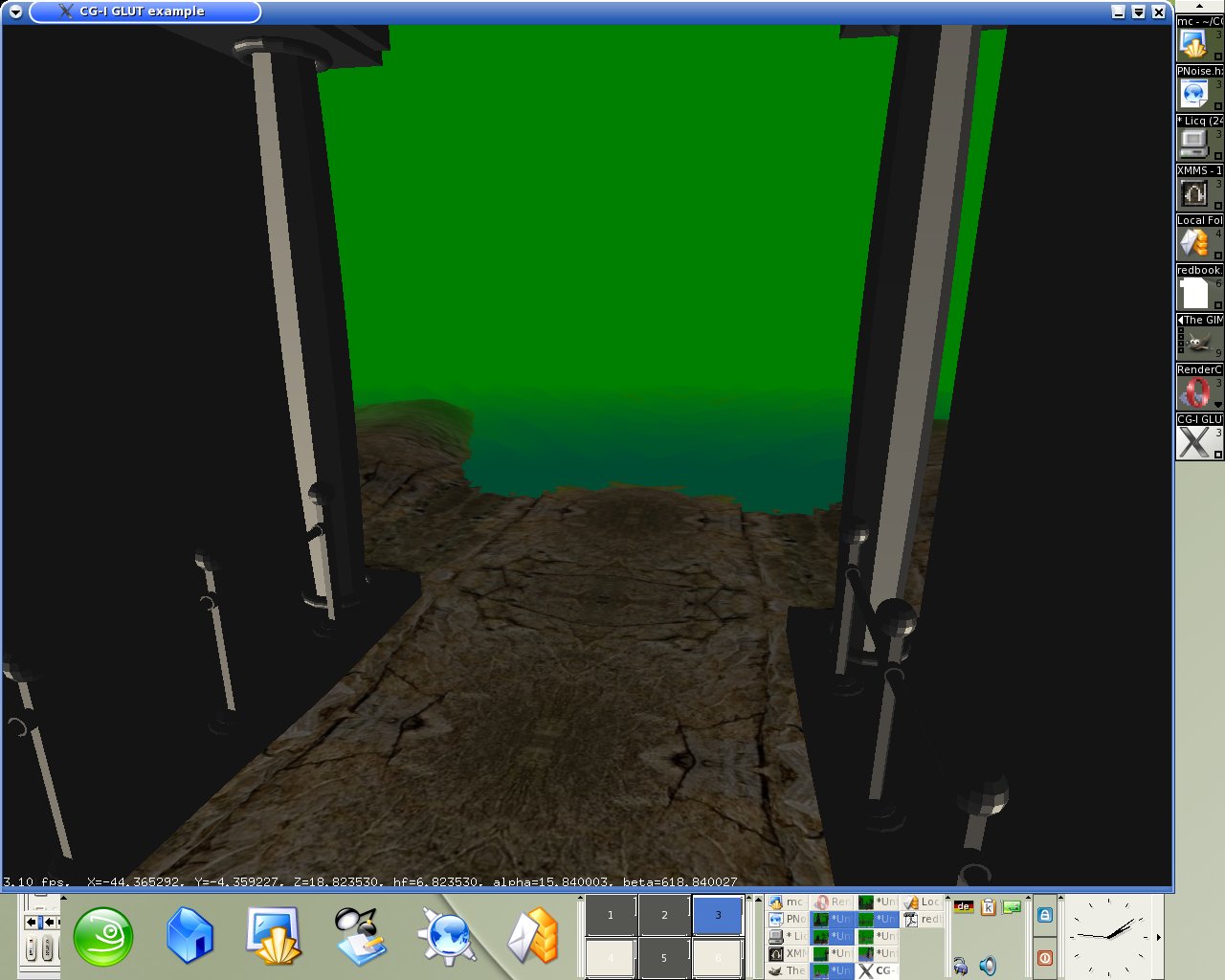The image size is (1225, 980).
Task: Activate the CG- X window taskbar entry
Action: pos(877,970)
